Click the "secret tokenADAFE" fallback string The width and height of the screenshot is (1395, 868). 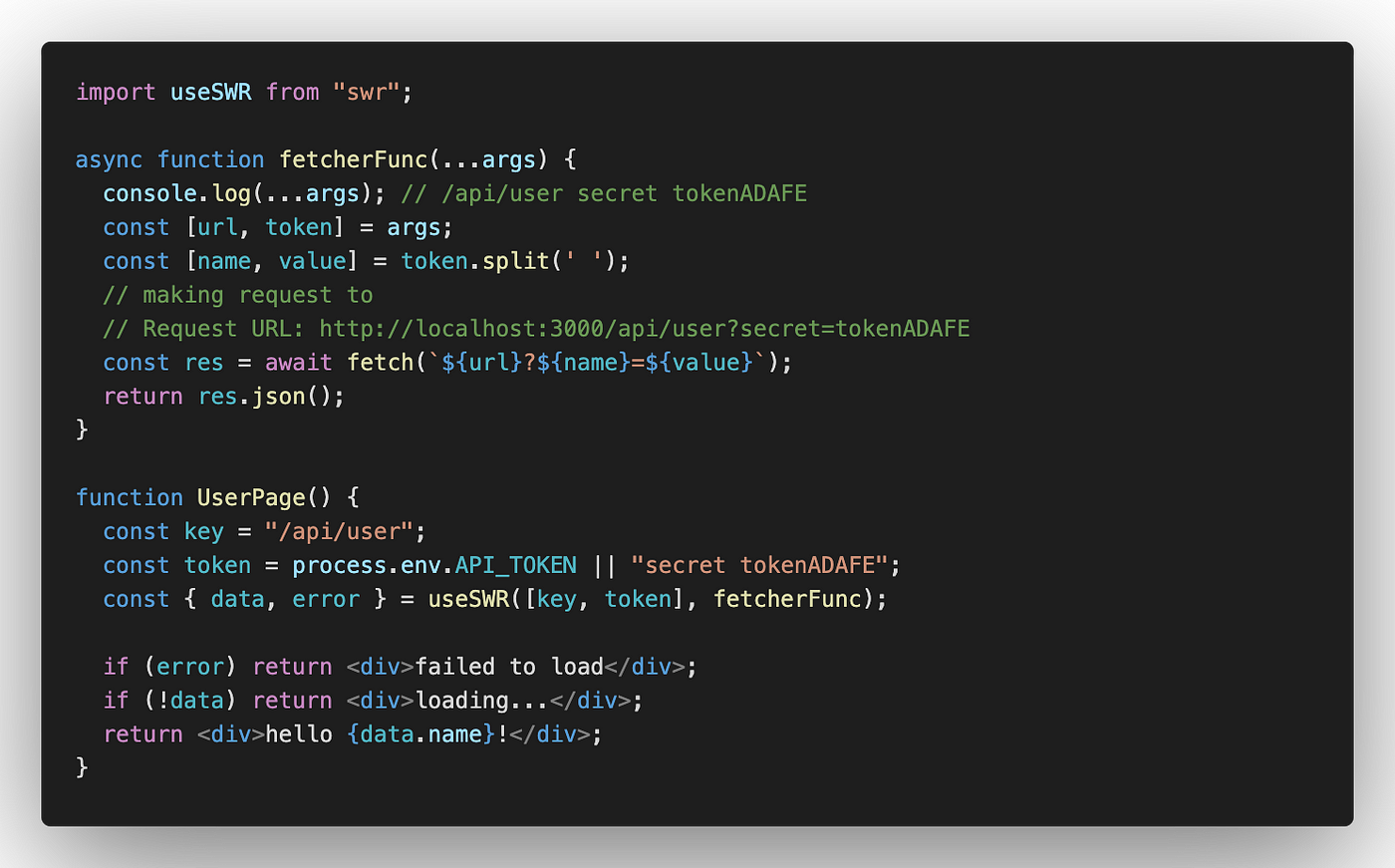(759, 565)
